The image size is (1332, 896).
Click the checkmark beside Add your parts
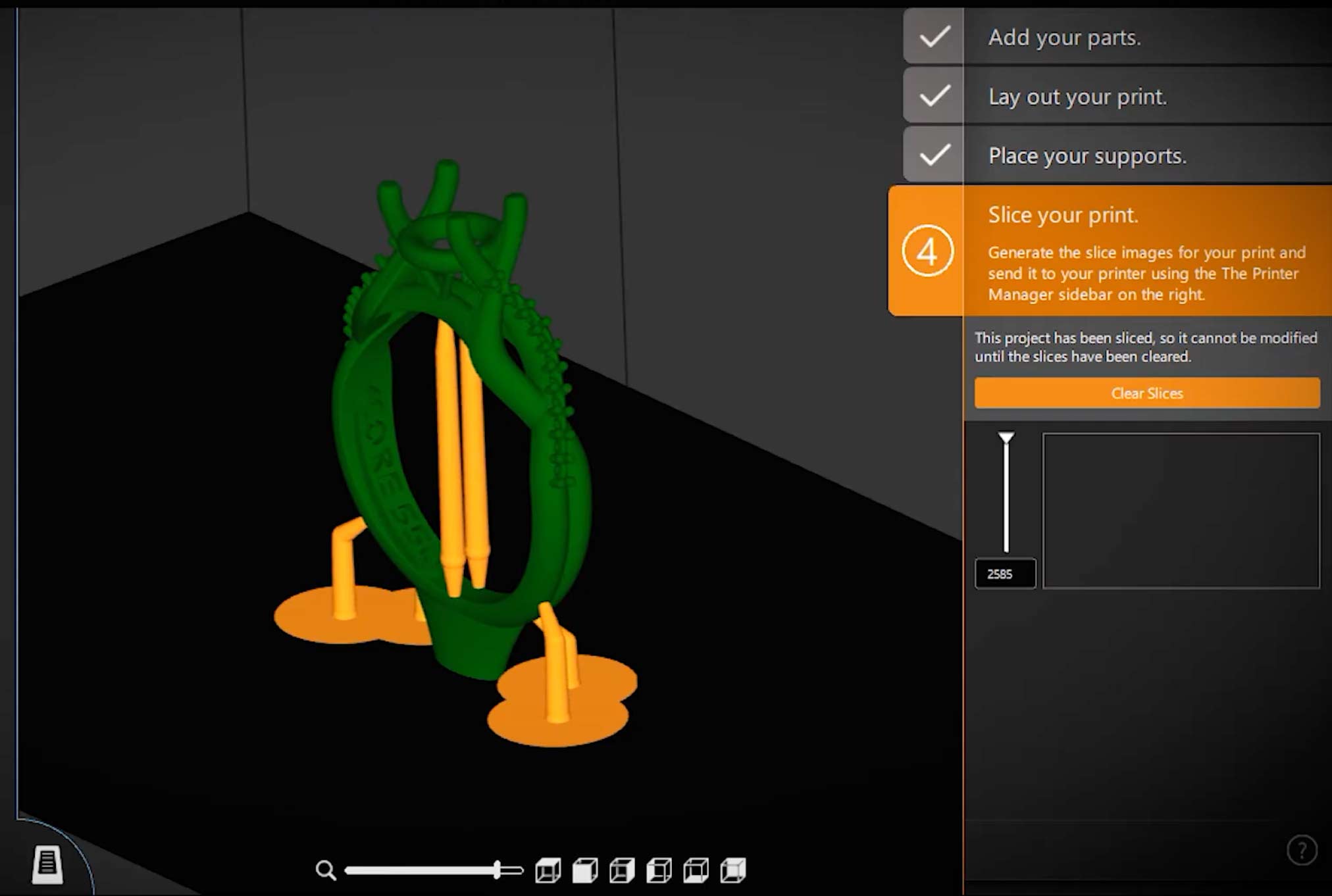coord(934,37)
